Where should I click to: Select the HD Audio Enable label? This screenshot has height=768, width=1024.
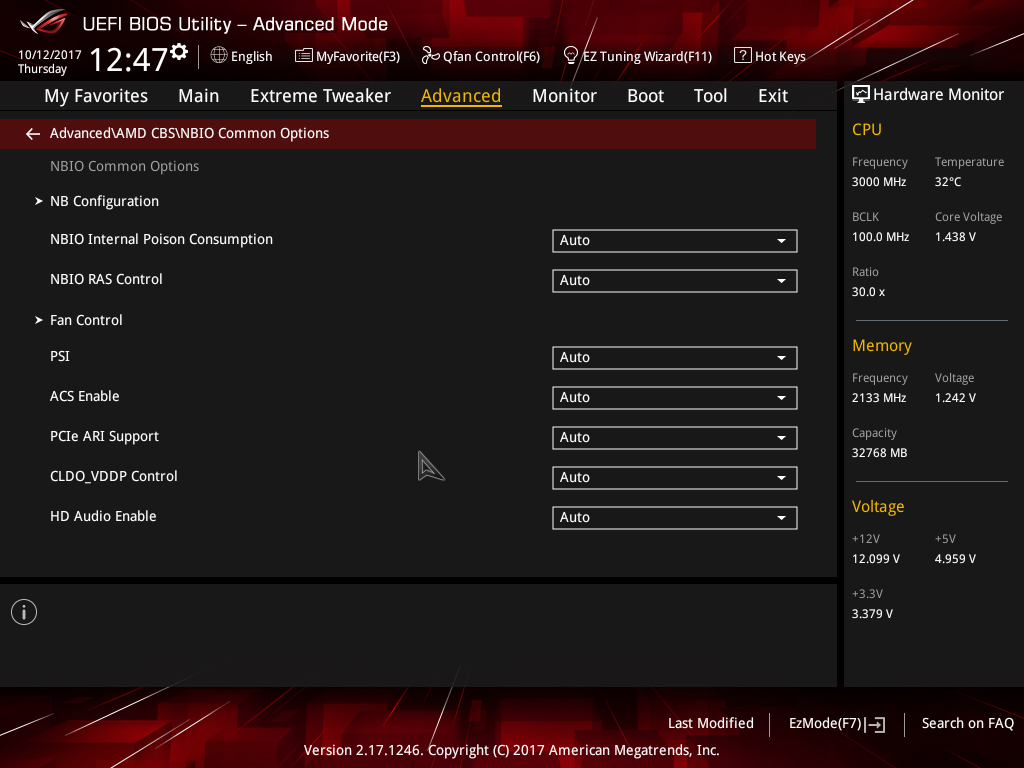[103, 517]
